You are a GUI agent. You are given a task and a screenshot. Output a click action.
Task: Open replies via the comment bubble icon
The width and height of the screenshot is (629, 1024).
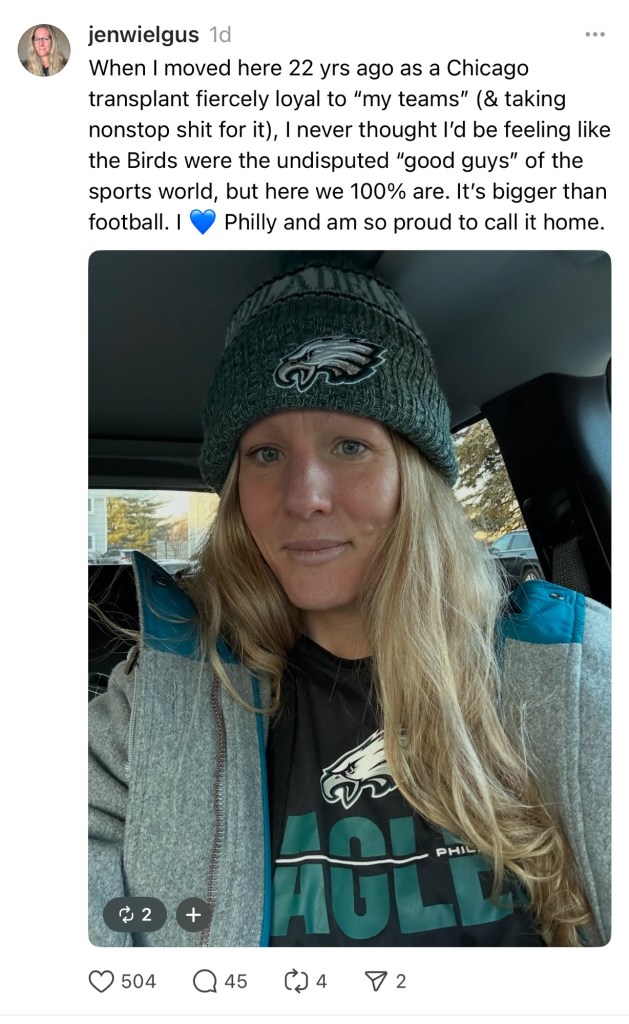pyautogui.click(x=205, y=981)
